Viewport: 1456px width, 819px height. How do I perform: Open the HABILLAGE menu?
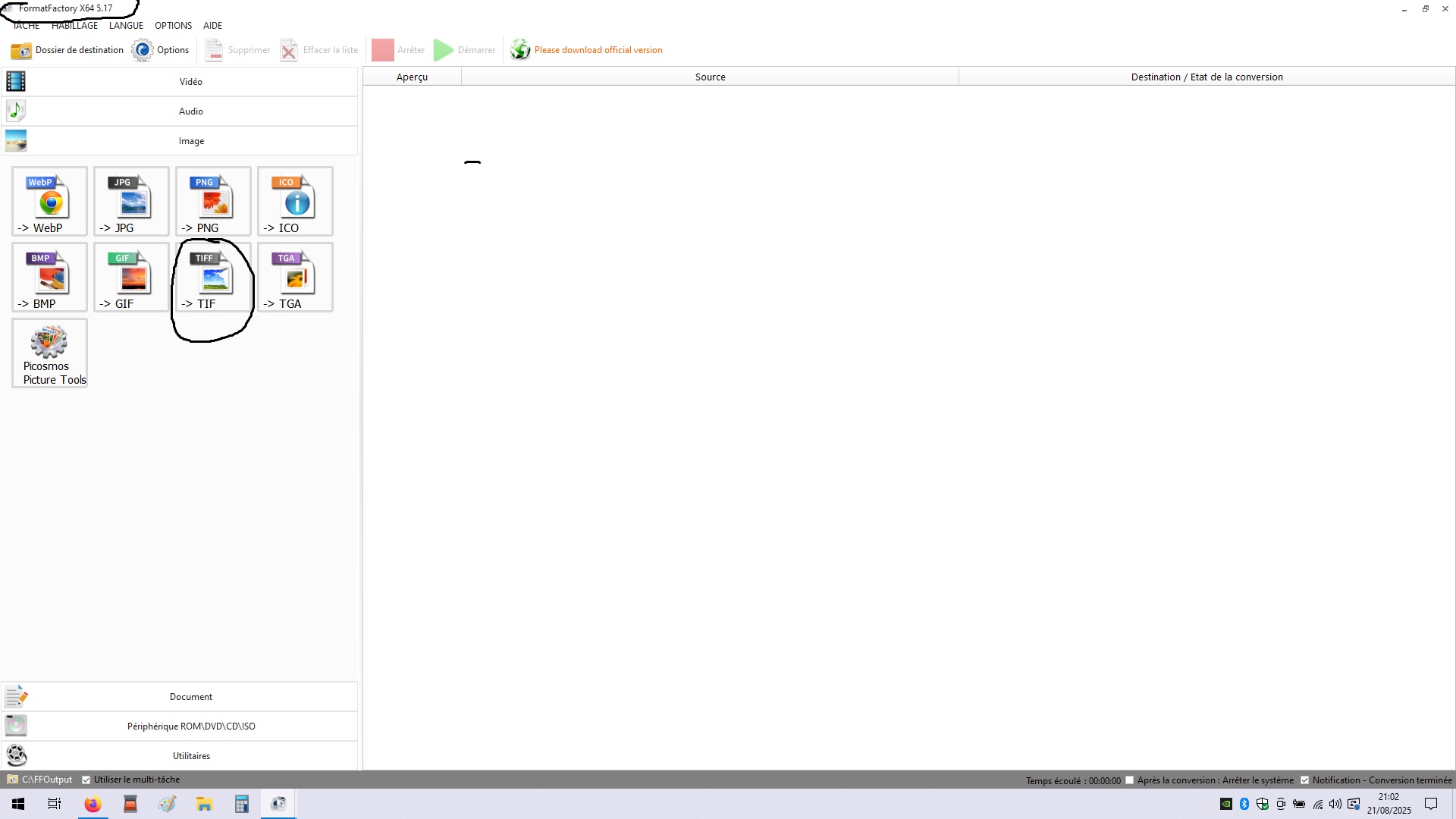click(x=74, y=26)
